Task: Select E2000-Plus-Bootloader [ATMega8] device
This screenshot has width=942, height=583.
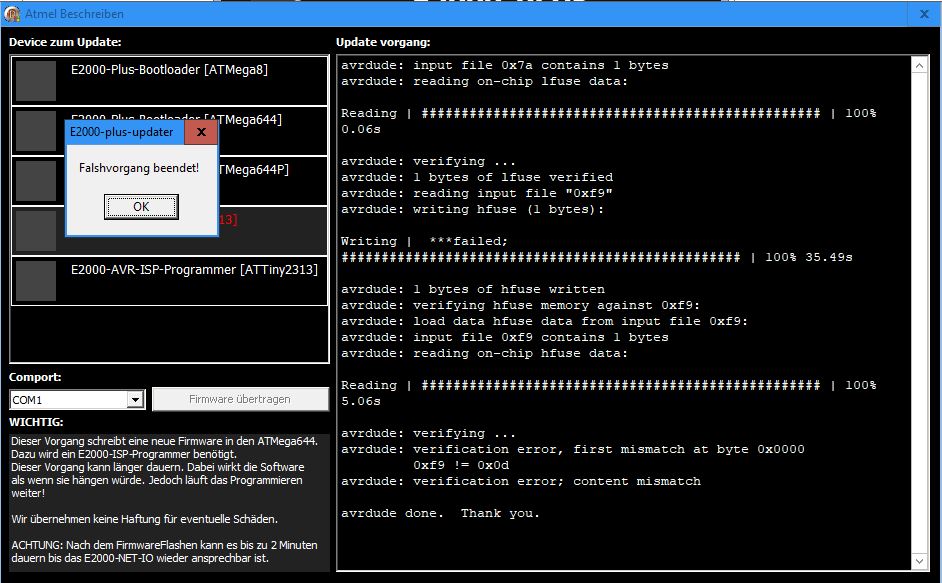Action: (169, 80)
